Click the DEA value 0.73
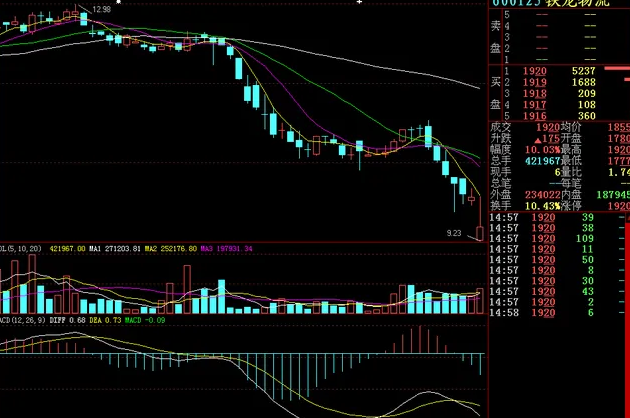630x418 pixels. point(113,320)
